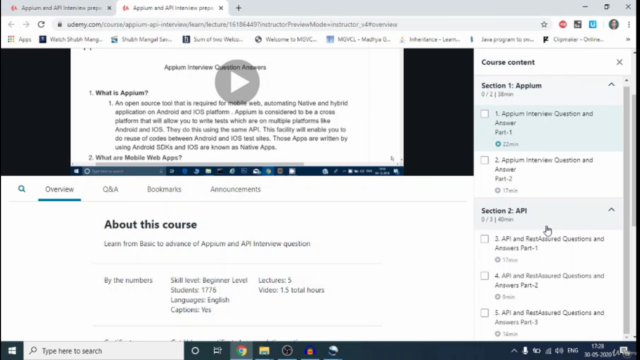This screenshot has width=640, height=360.
Task: Open the Inheritance - Learn... bookmark
Action: click(x=430, y=39)
